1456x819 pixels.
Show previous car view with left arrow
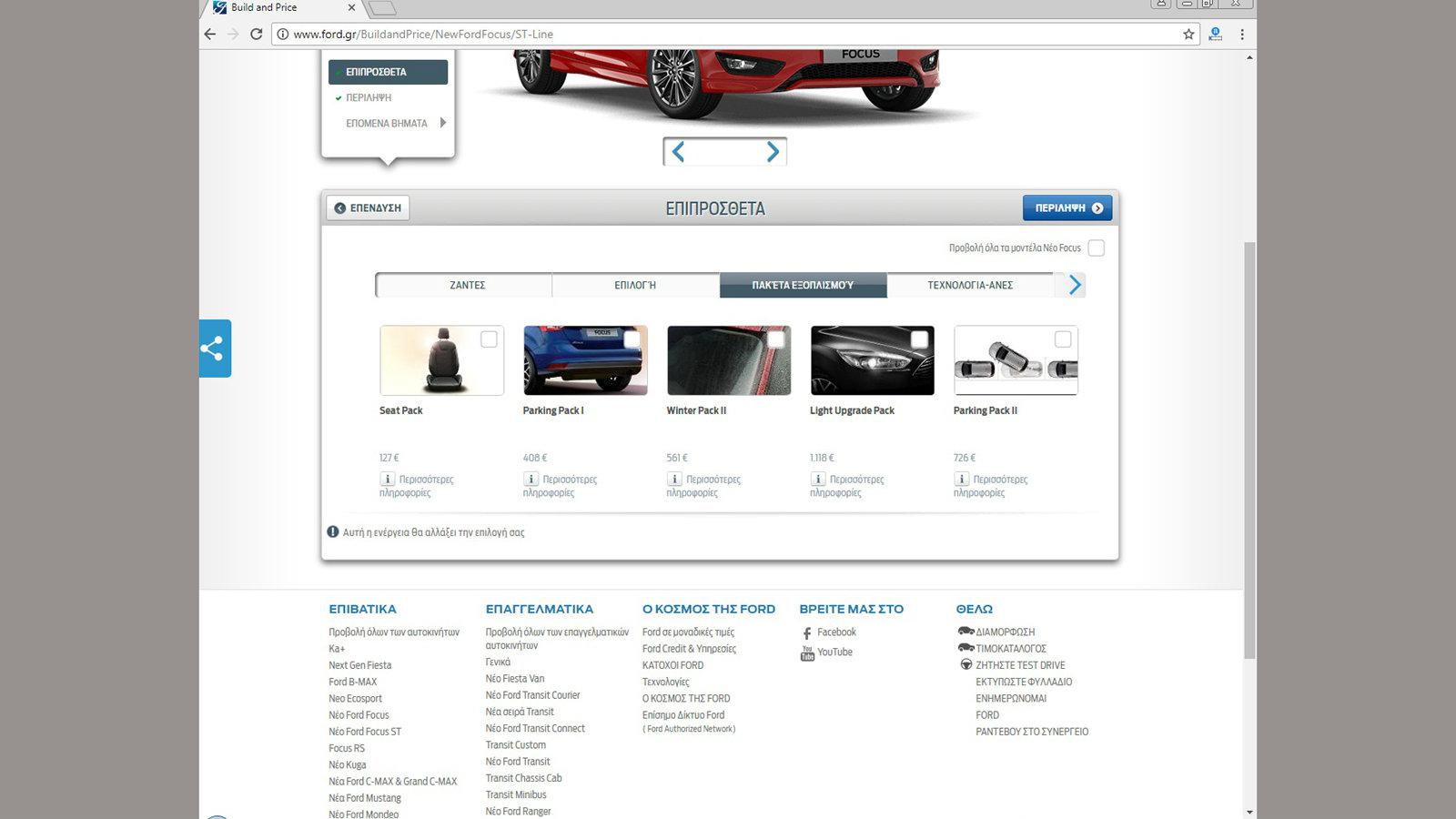[x=678, y=152]
